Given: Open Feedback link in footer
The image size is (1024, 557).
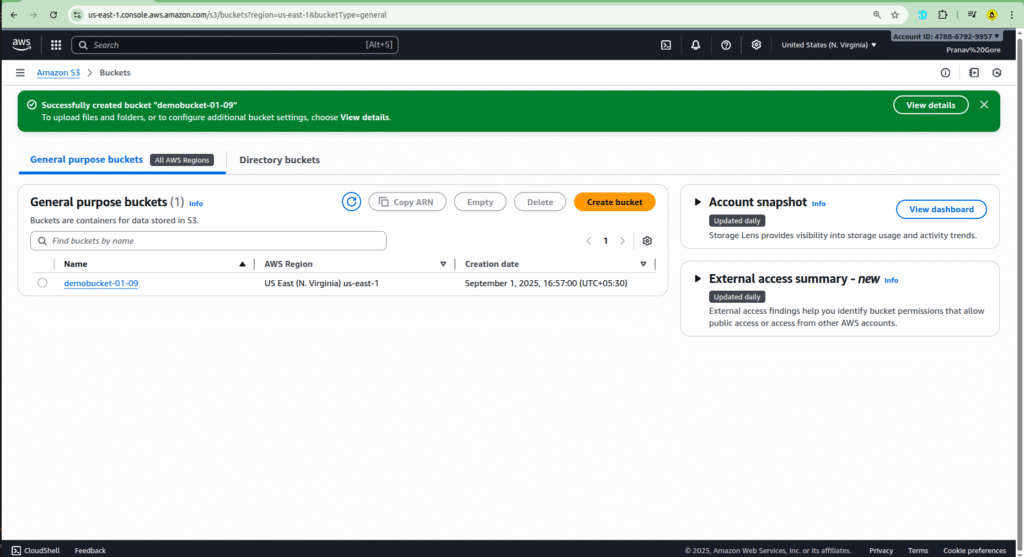Looking at the screenshot, I should [x=90, y=550].
